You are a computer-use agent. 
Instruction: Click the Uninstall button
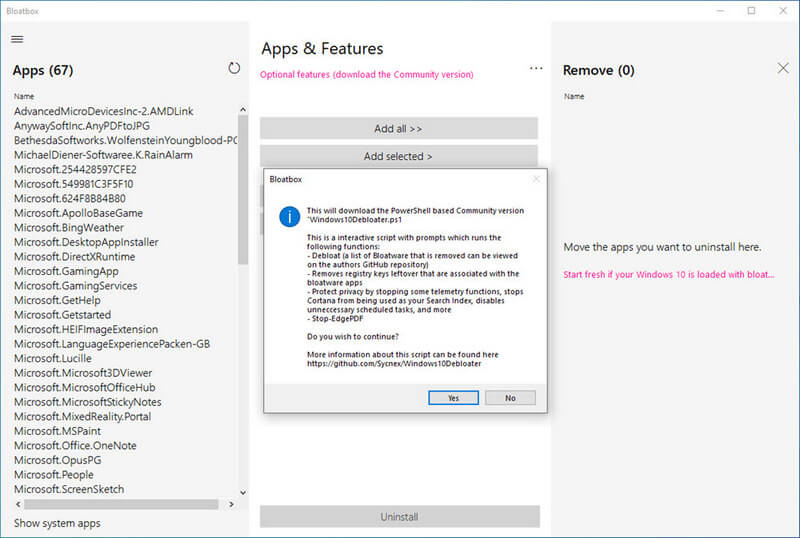[x=399, y=517]
